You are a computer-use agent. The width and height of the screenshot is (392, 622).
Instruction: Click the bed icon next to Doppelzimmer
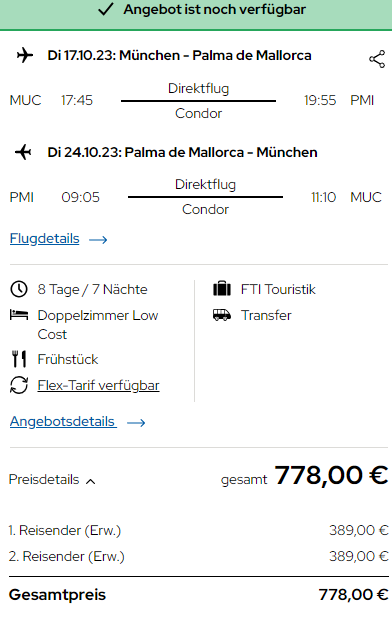point(19,315)
